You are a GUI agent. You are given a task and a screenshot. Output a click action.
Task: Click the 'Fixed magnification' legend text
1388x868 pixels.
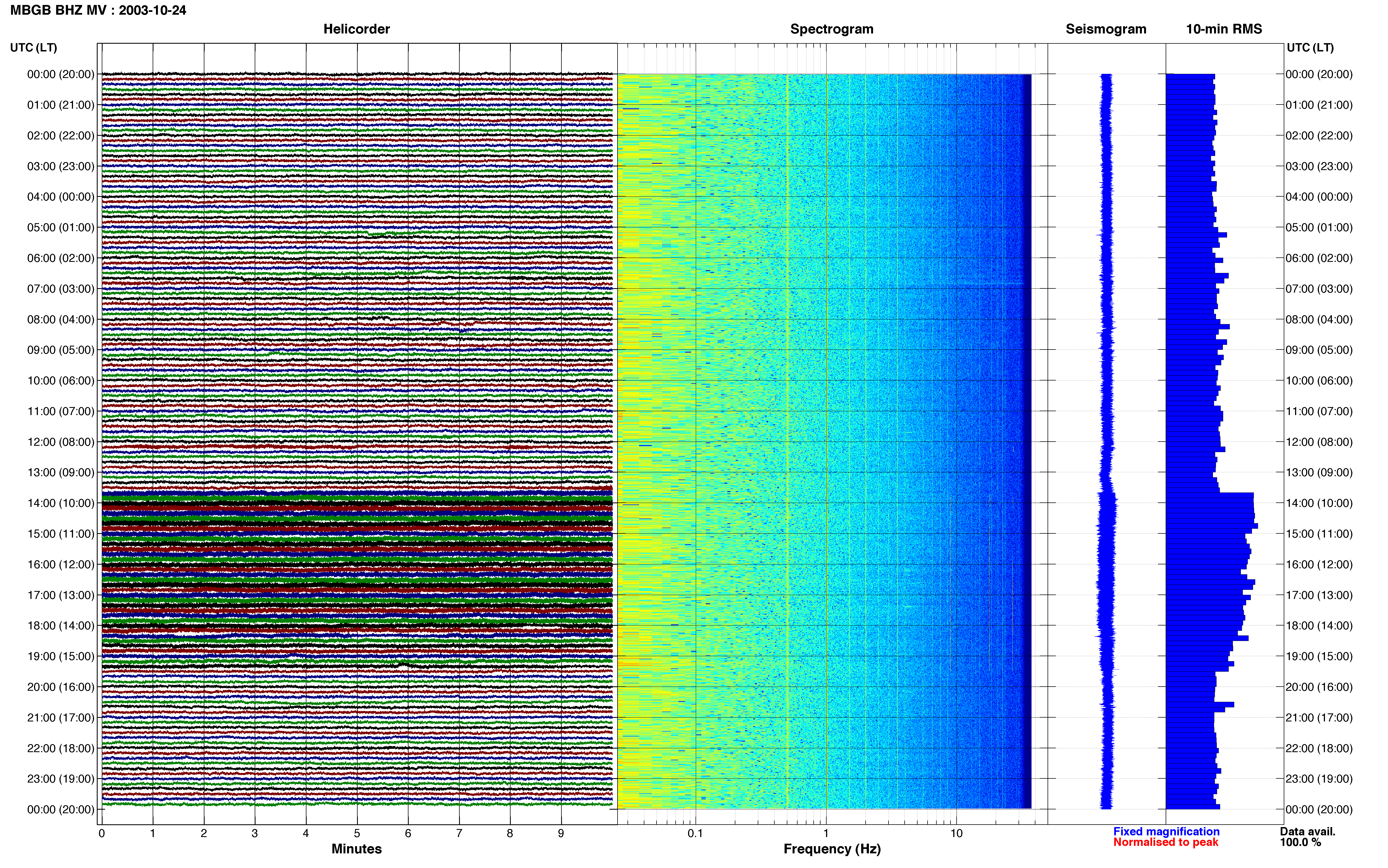click(1166, 831)
